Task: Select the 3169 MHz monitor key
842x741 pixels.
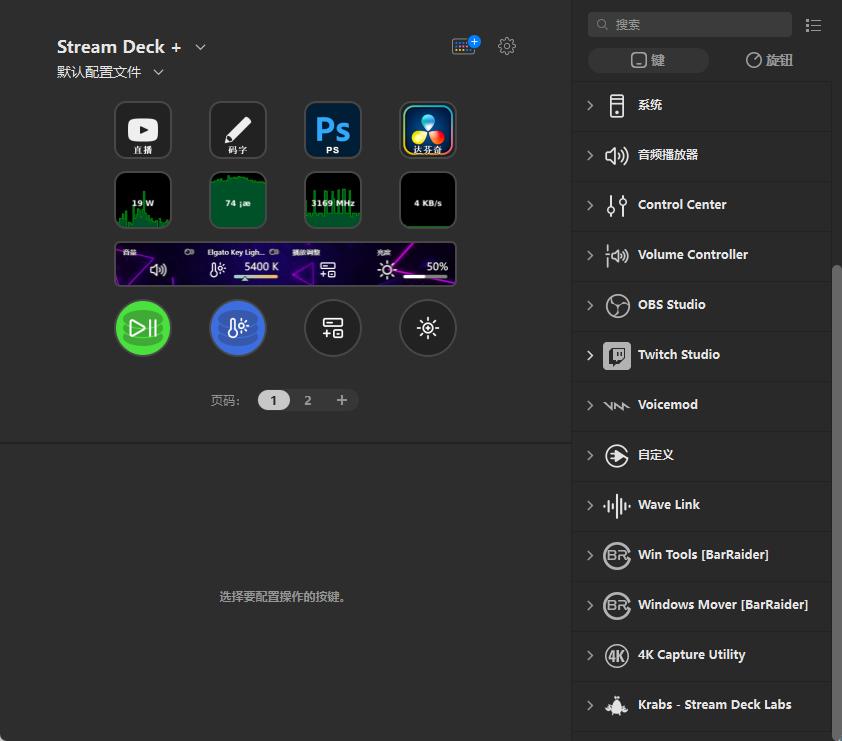Action: pyautogui.click(x=333, y=200)
